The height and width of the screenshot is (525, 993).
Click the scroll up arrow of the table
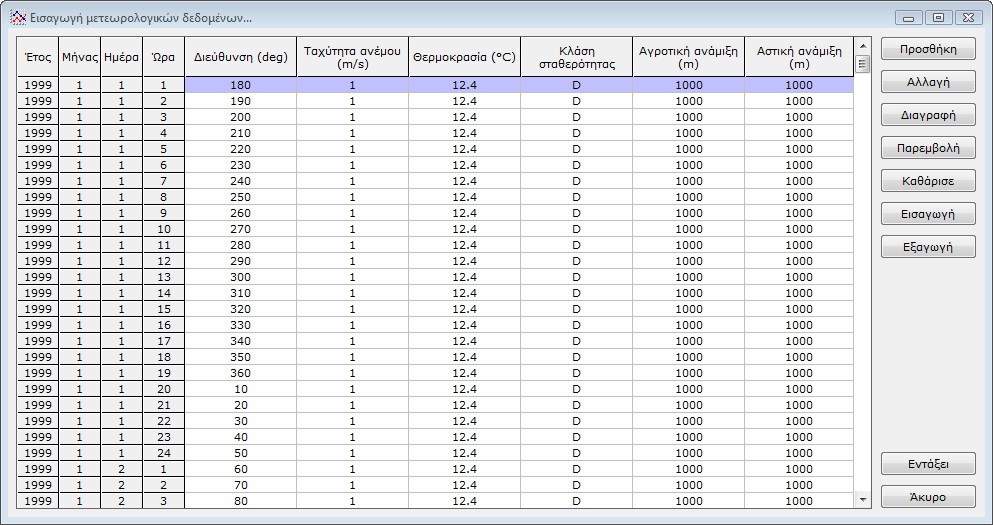tap(863, 46)
